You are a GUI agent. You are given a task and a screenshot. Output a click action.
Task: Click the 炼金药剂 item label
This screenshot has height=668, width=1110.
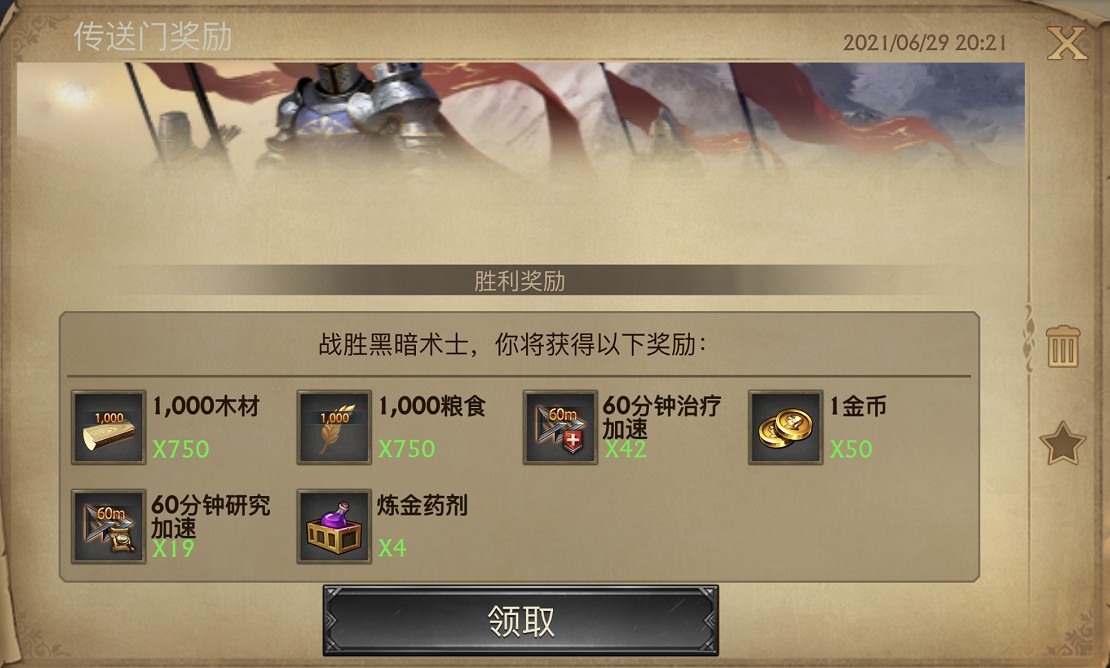point(422,505)
